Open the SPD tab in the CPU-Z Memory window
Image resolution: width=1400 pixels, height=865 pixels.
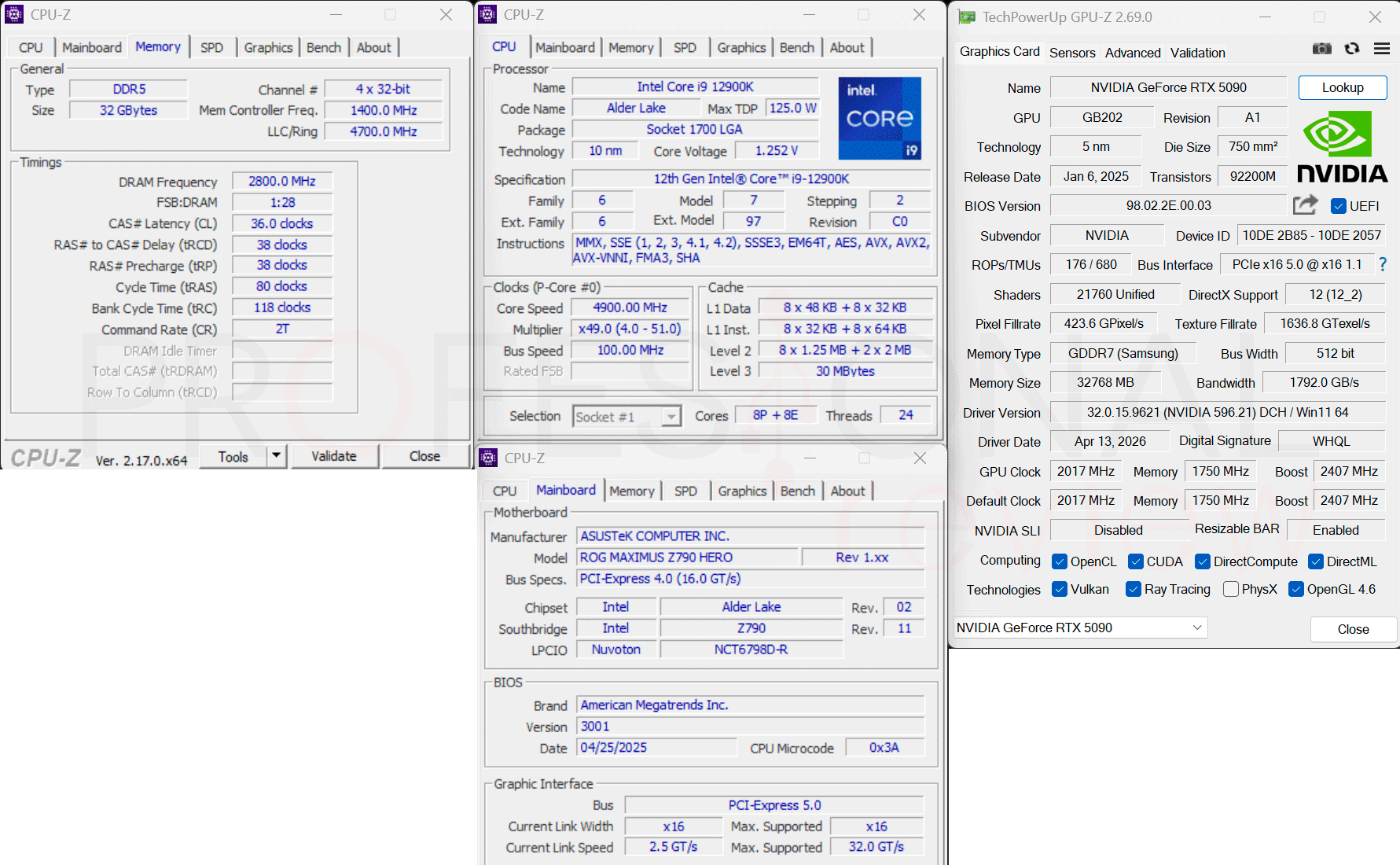[211, 47]
